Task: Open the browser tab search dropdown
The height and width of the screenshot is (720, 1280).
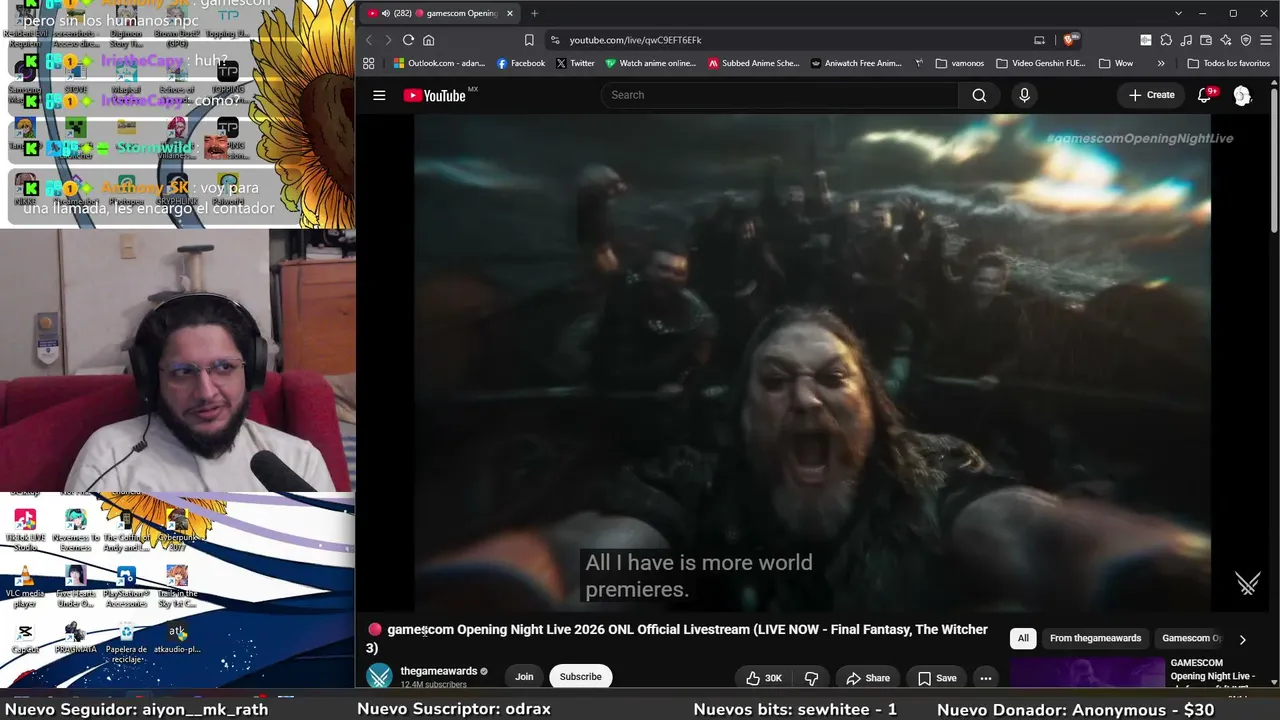Action: tap(1179, 13)
